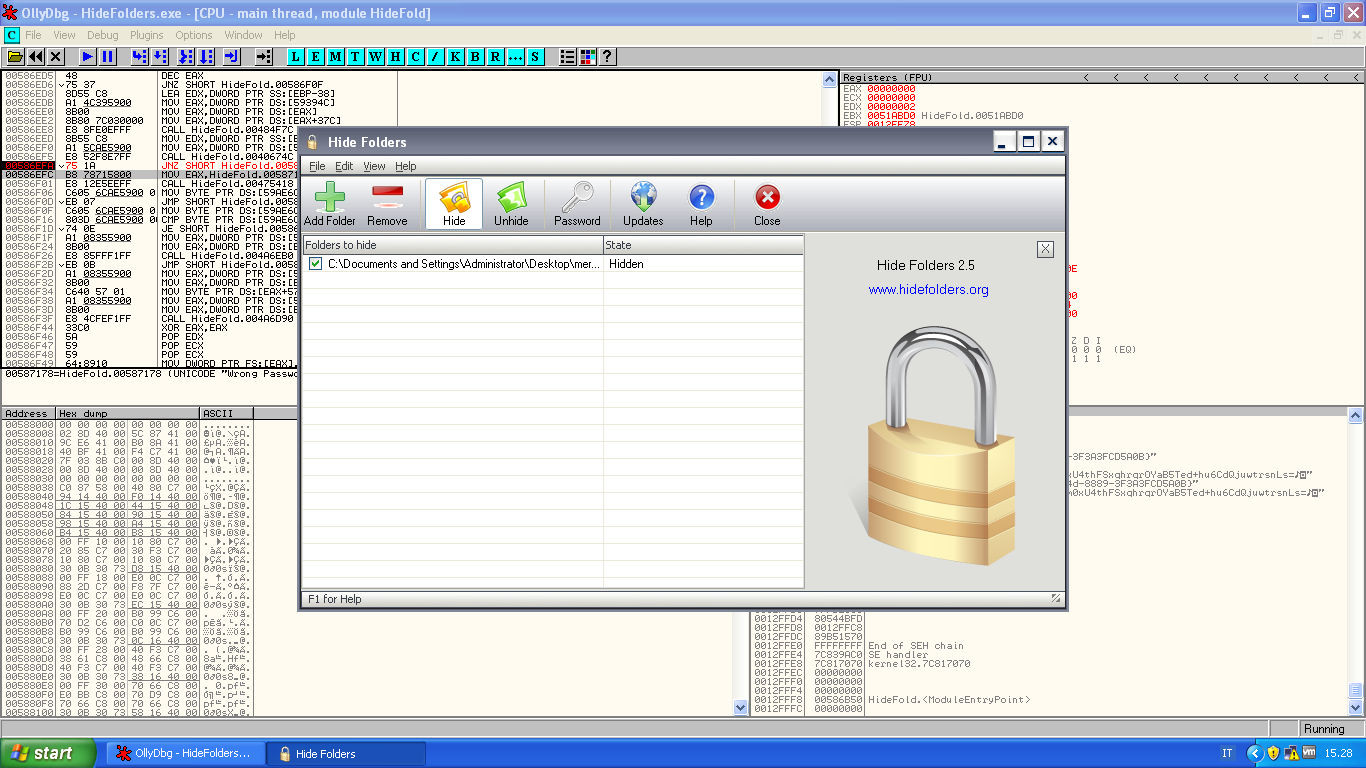Open Run trace with the dots button
Screen dimensions: 1366x768
515,57
